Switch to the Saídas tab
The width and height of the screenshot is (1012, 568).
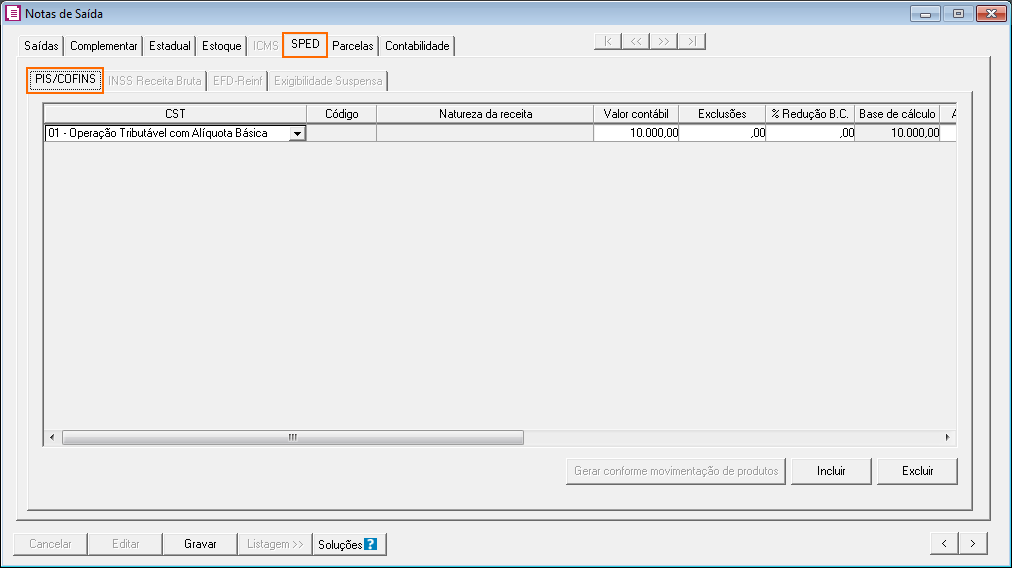click(42, 46)
